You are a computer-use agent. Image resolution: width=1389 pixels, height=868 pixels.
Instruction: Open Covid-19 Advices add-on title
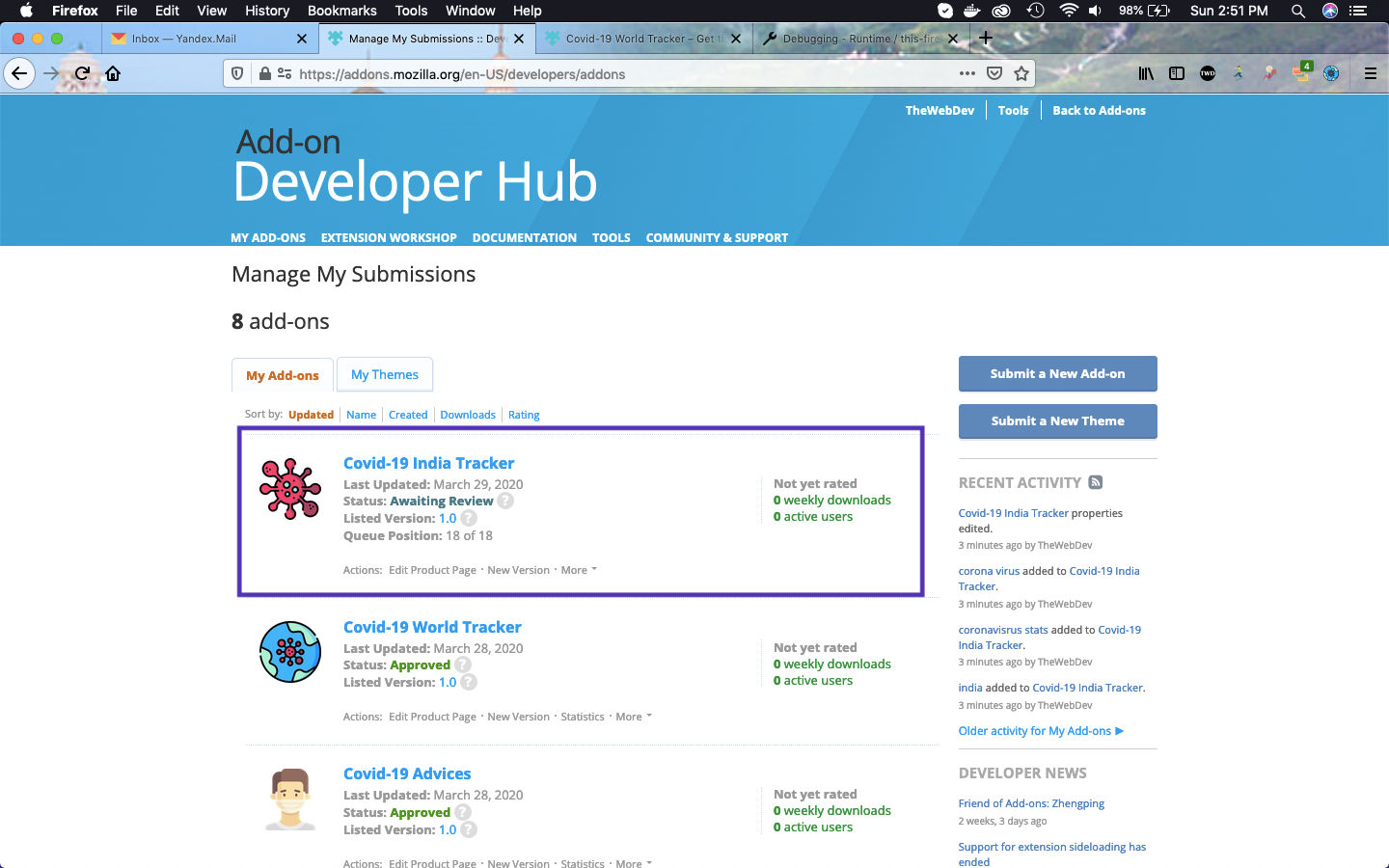tap(407, 773)
